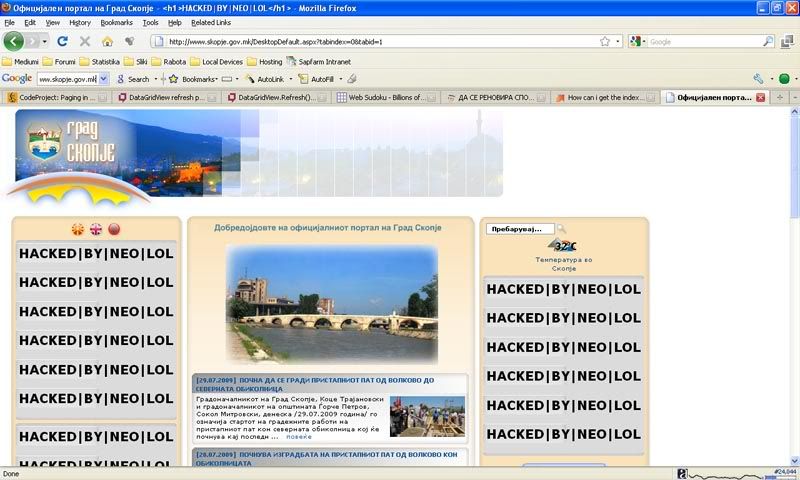
Task: Open the address bar history dropdown arrow
Action: (617, 41)
